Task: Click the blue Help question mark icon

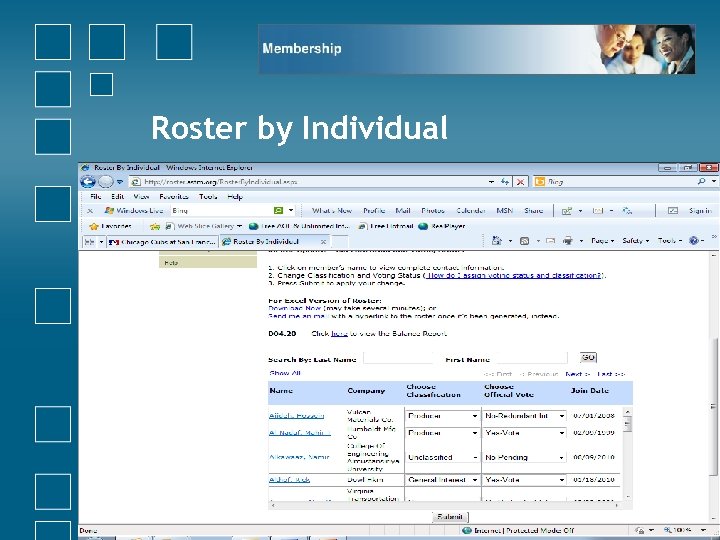Action: tap(694, 241)
